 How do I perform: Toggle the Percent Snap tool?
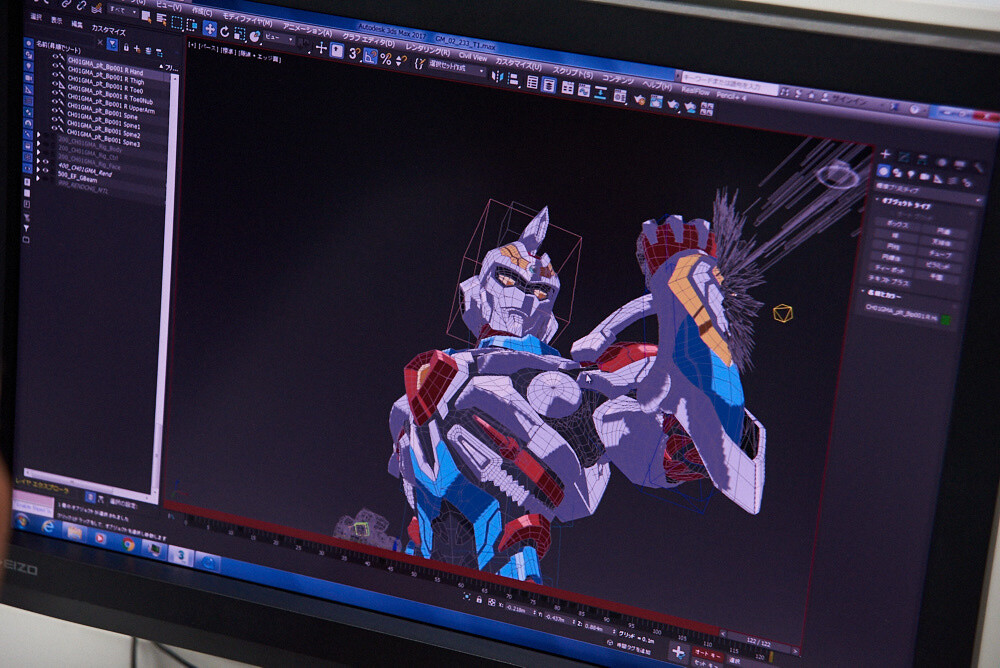(x=386, y=59)
